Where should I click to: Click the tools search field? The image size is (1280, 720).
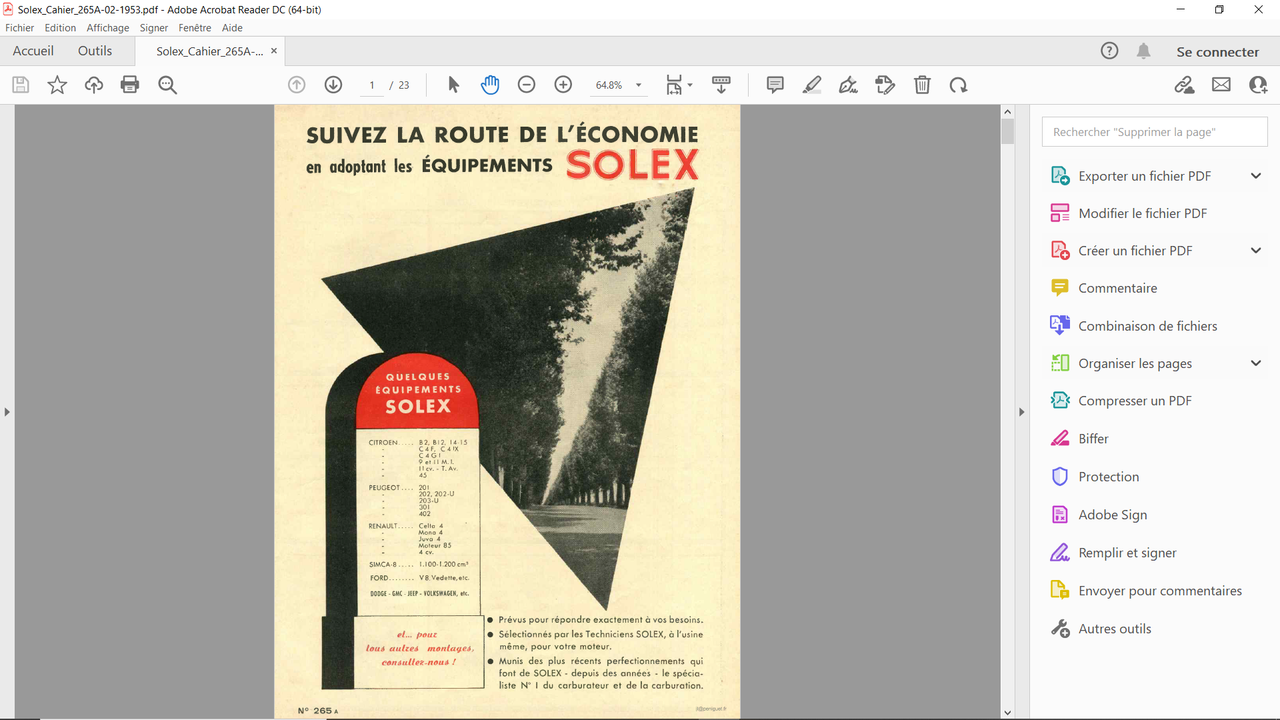point(1155,132)
